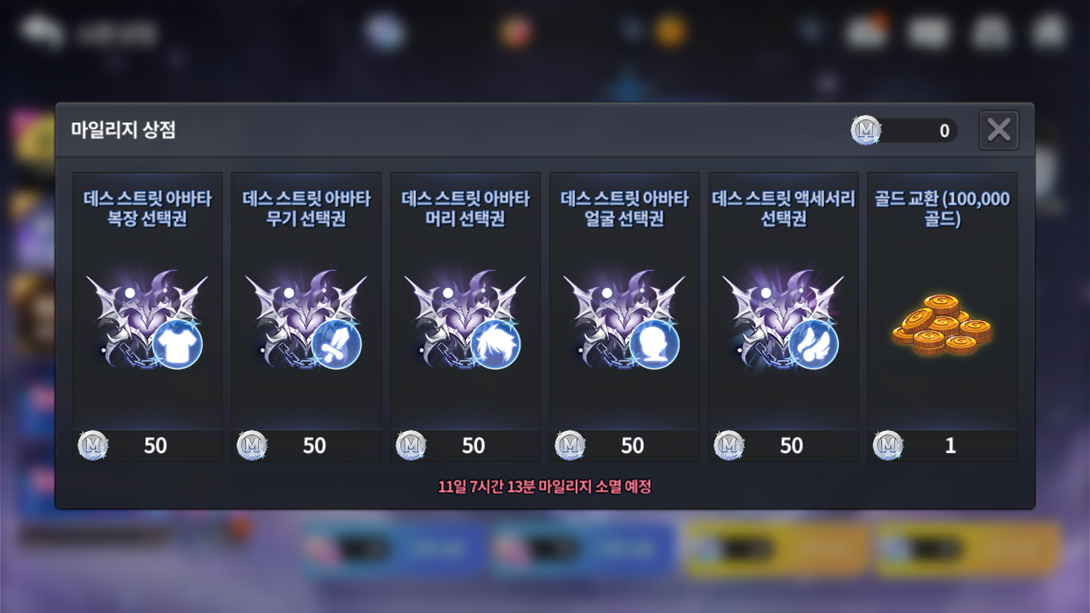Exchange 1 mileage for 100,000 gold
Screen dimensions: 1090x613
(x=943, y=445)
